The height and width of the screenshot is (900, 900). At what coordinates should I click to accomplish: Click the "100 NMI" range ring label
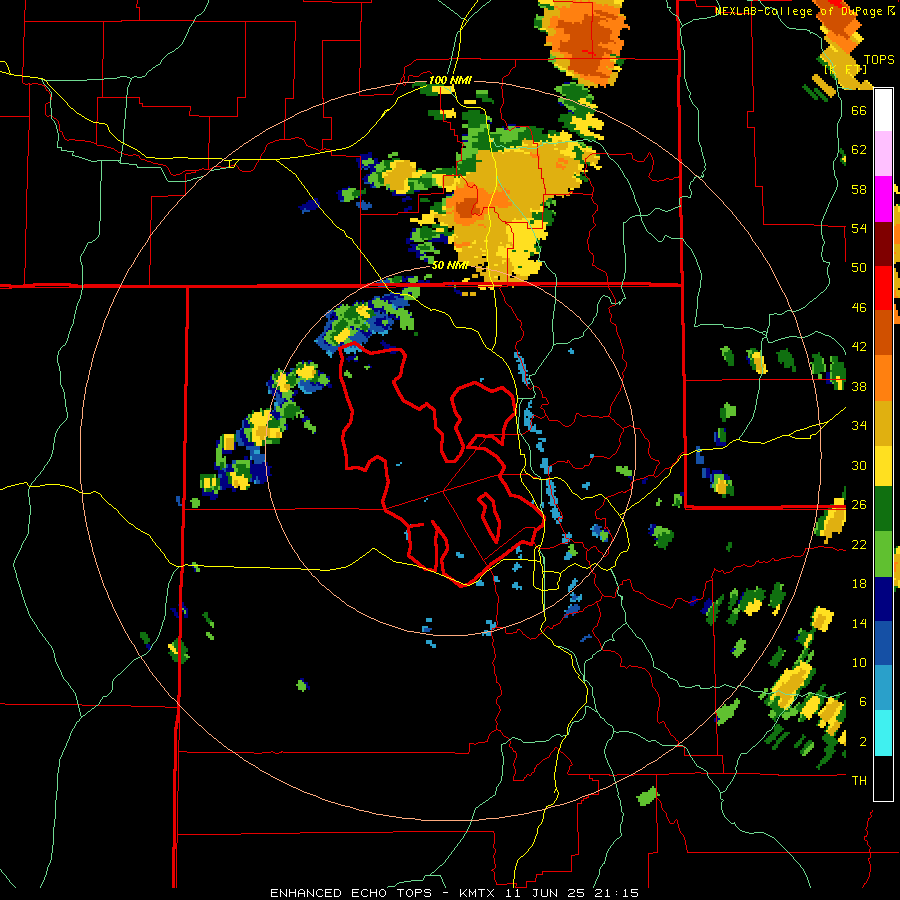450,80
